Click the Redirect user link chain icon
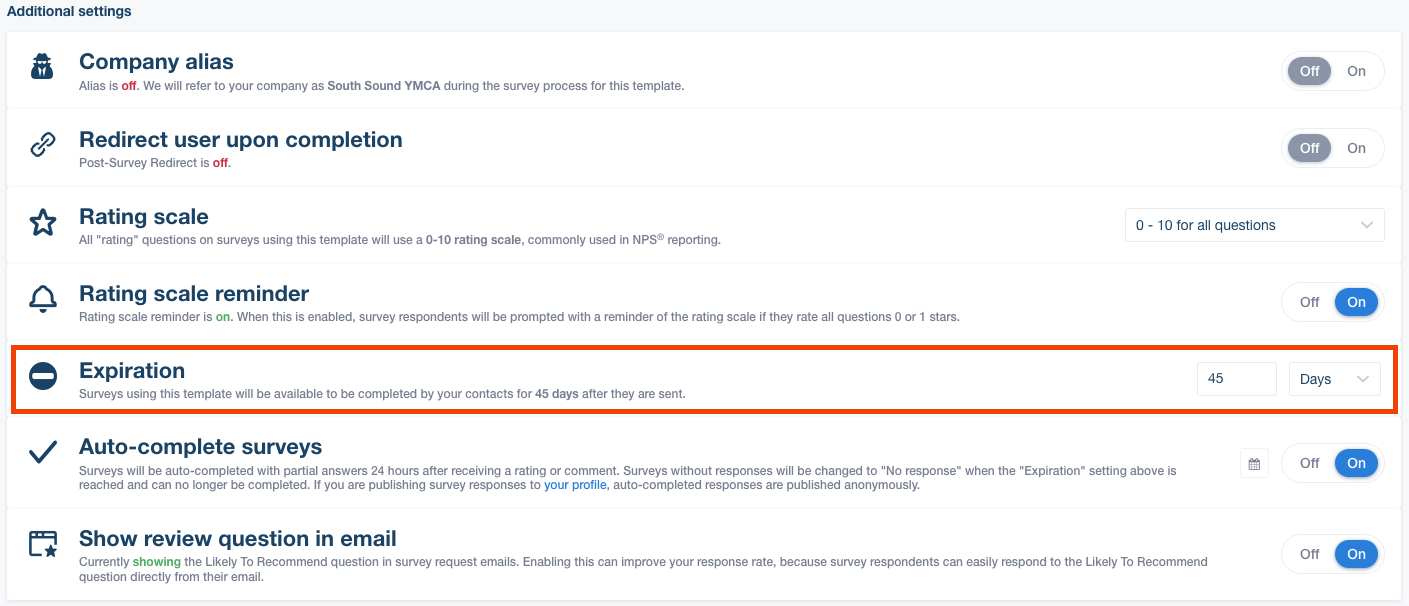This screenshot has height=606, width=1409. tap(42, 146)
